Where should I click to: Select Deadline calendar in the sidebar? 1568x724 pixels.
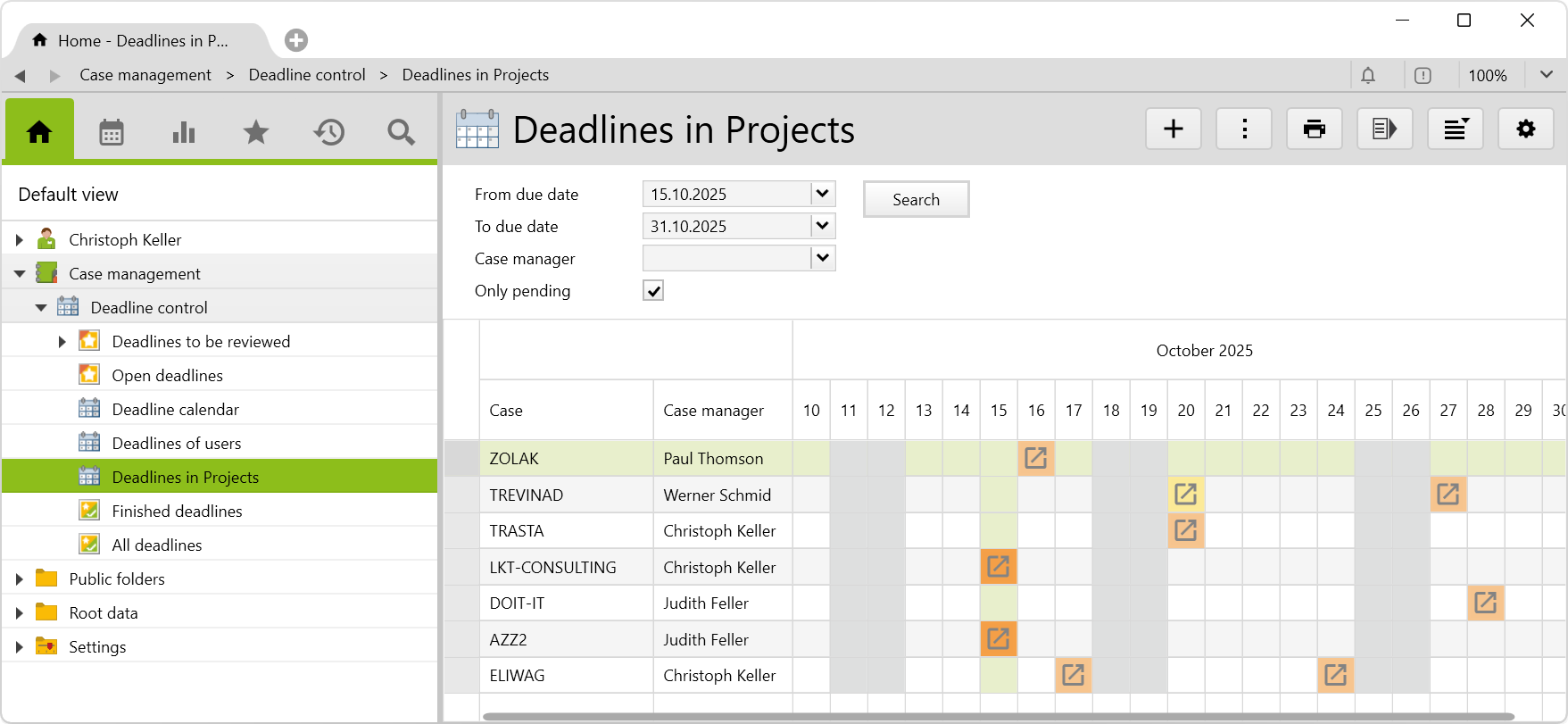pyautogui.click(x=175, y=410)
